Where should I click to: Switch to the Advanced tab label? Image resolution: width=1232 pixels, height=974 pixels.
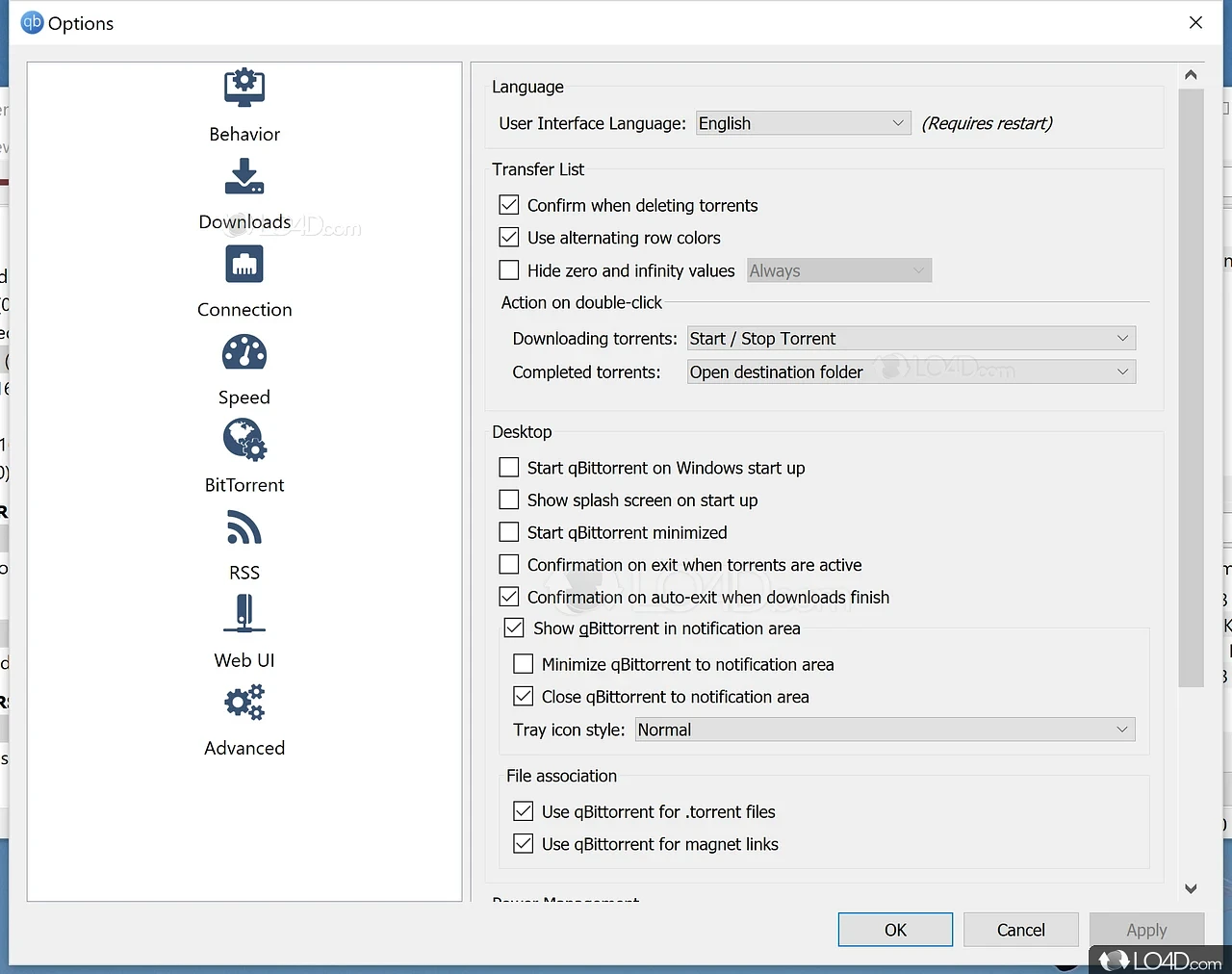point(244,748)
